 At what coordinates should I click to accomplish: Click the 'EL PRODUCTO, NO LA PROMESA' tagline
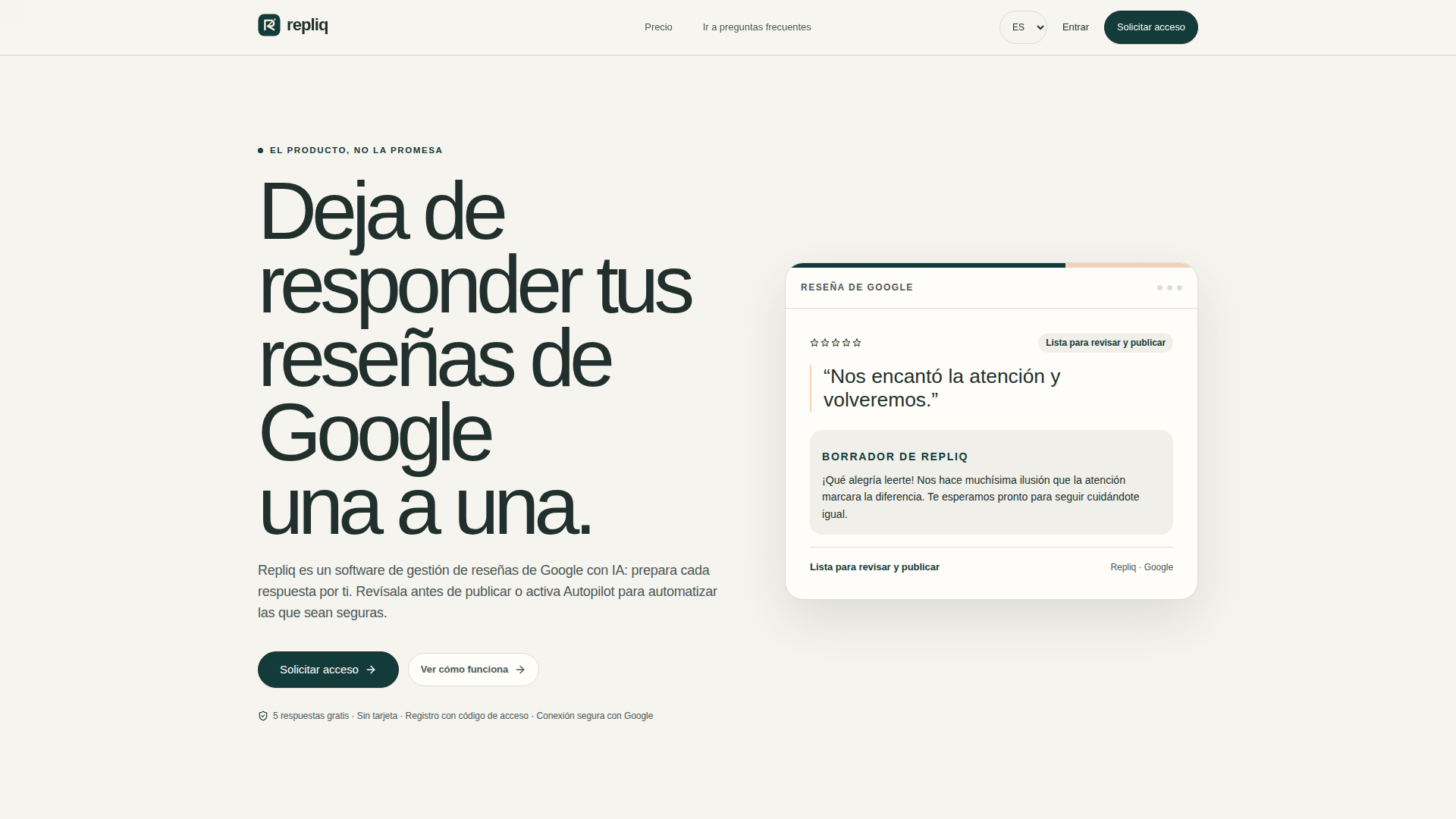click(356, 150)
